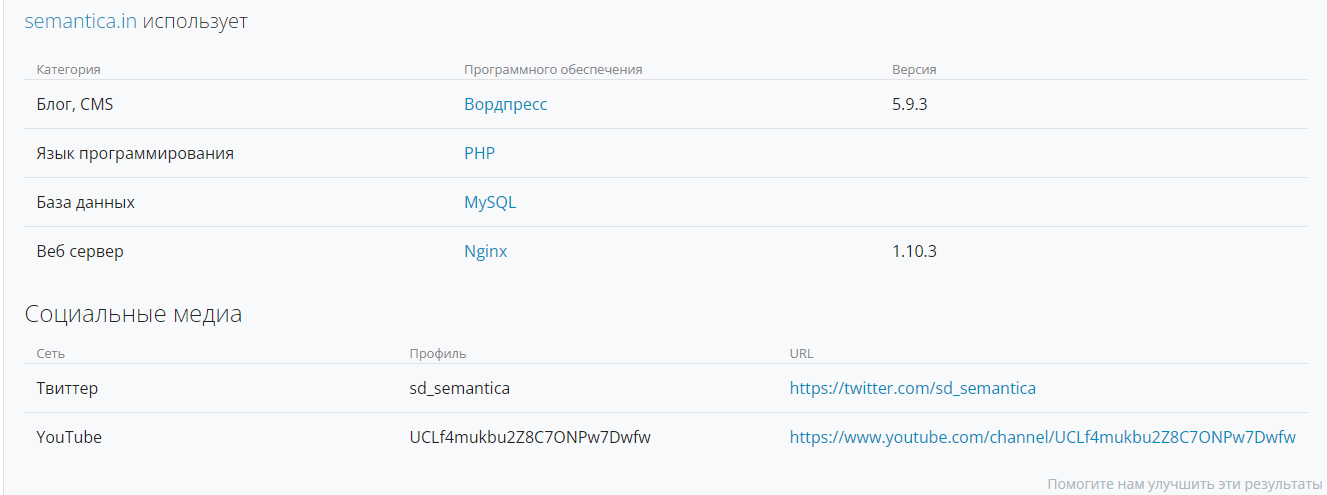Open the Вордпресс software link

point(506,104)
